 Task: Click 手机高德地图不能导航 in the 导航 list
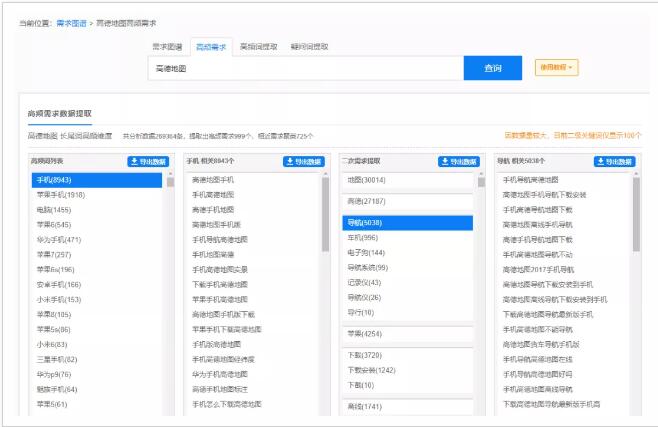pos(538,330)
